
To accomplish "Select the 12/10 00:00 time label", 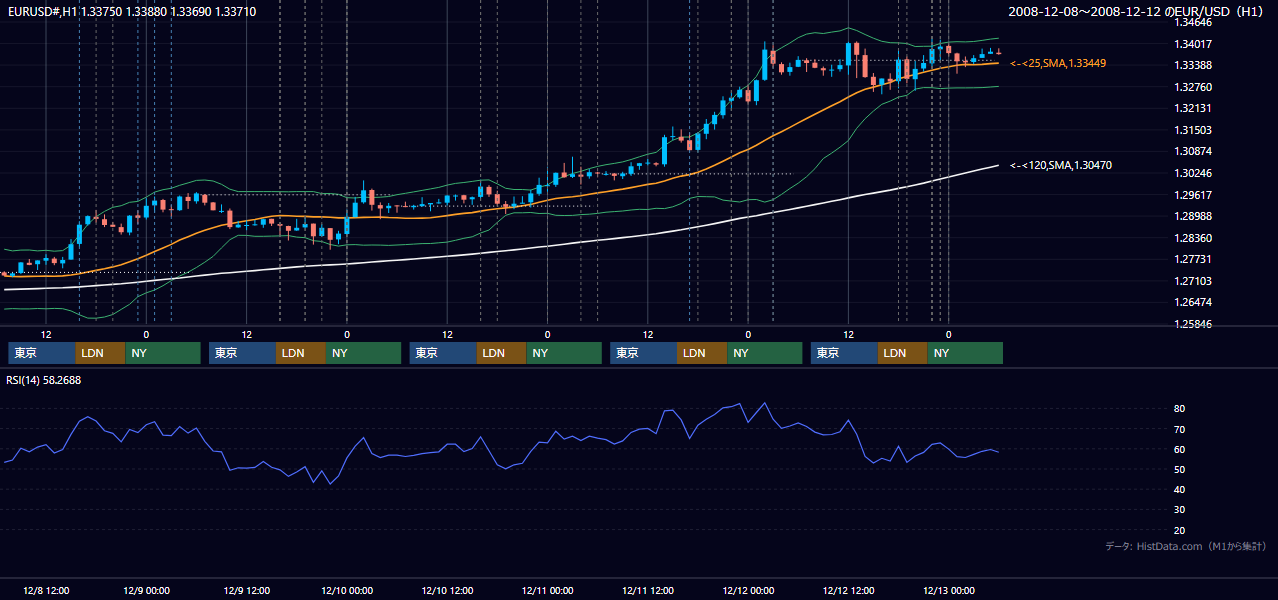I will (x=347, y=590).
